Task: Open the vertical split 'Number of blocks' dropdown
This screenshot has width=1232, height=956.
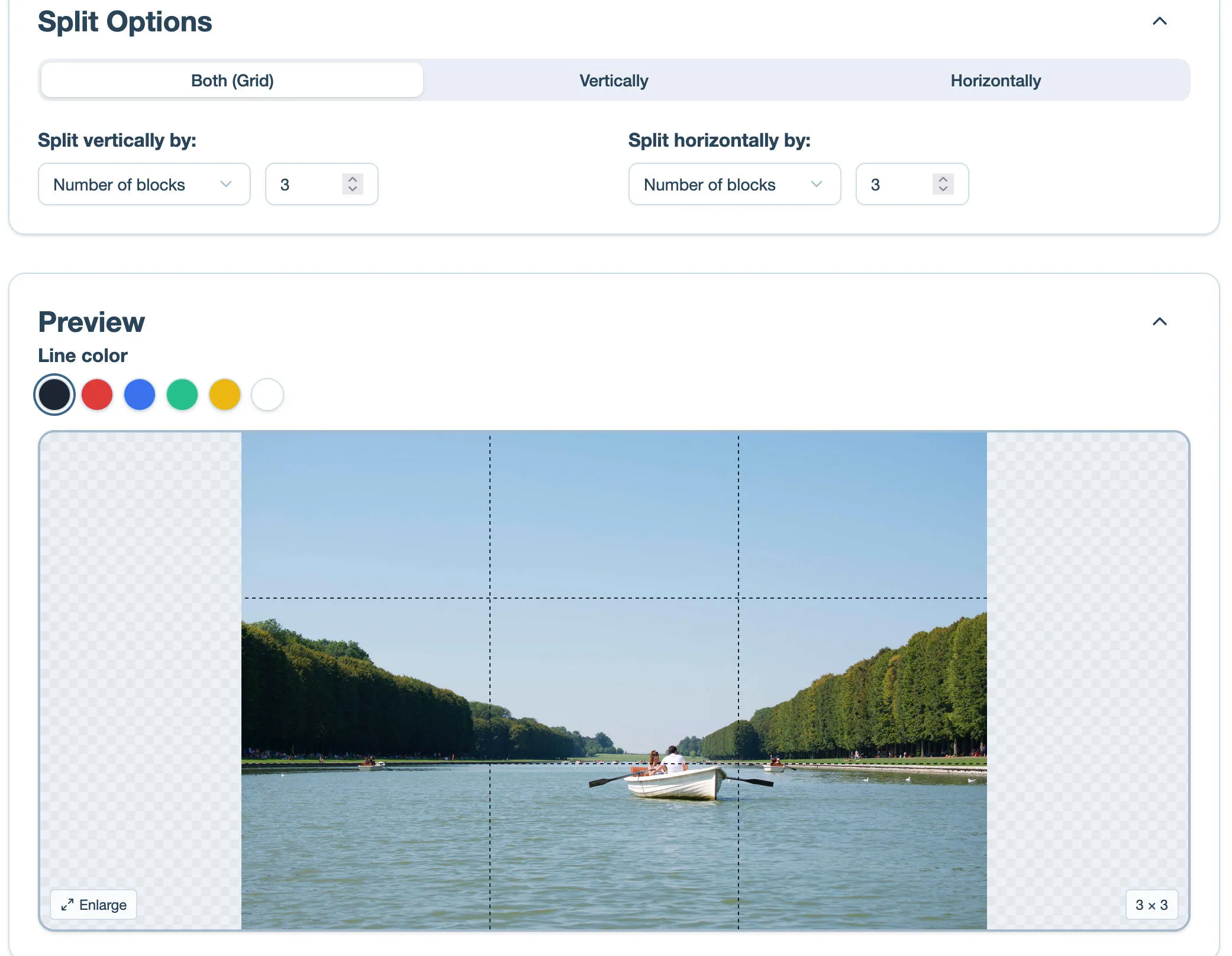Action: (x=144, y=185)
